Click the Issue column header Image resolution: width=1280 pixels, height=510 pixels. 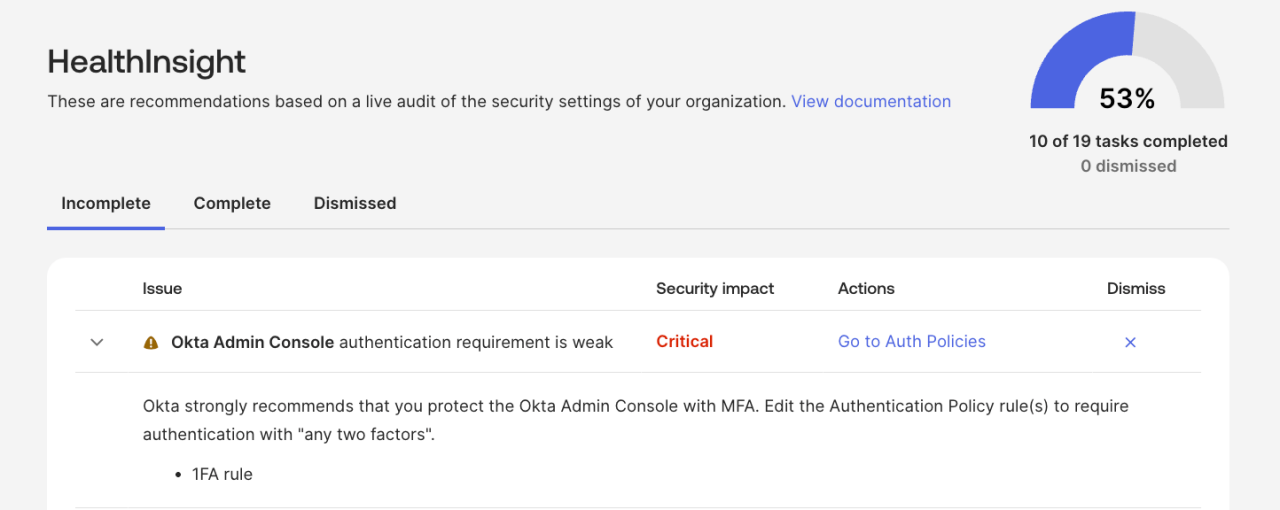pyautogui.click(x=162, y=288)
